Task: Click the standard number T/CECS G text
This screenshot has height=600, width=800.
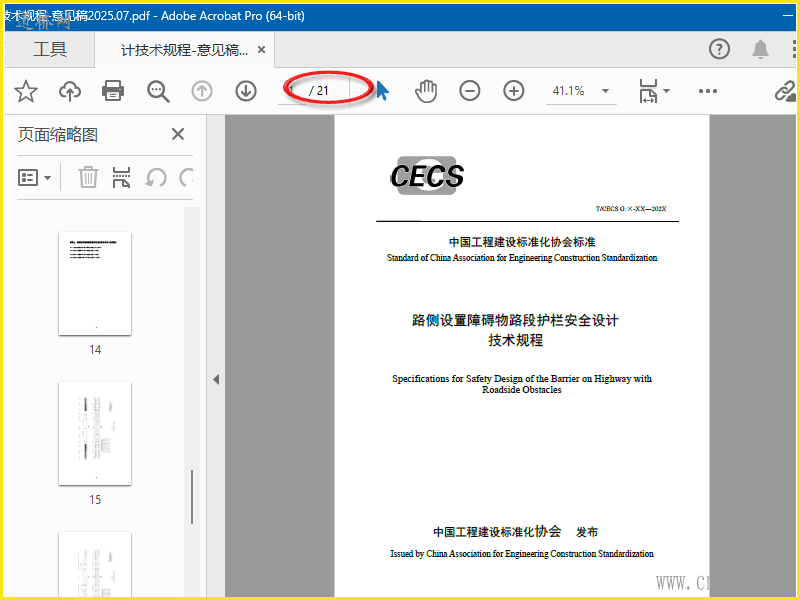Action: [631, 209]
